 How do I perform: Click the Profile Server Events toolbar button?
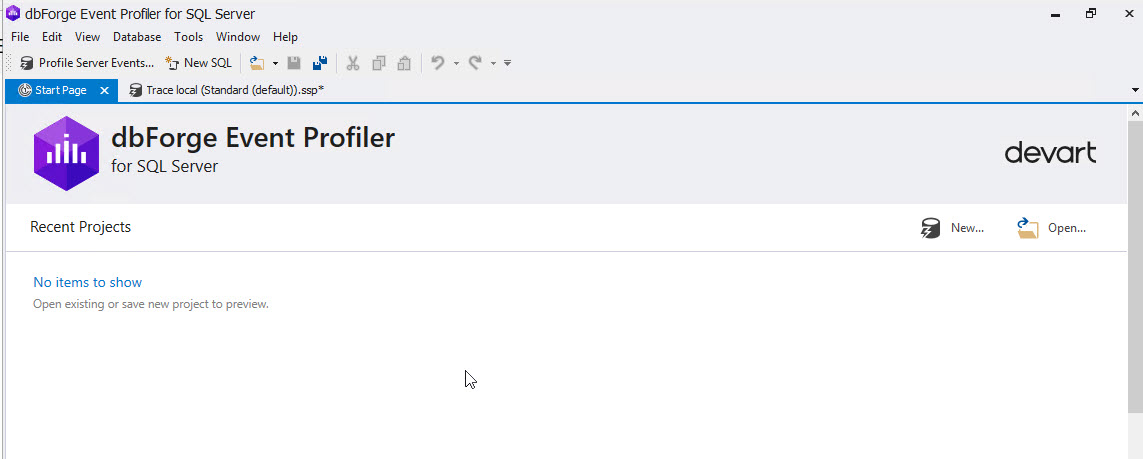87,63
